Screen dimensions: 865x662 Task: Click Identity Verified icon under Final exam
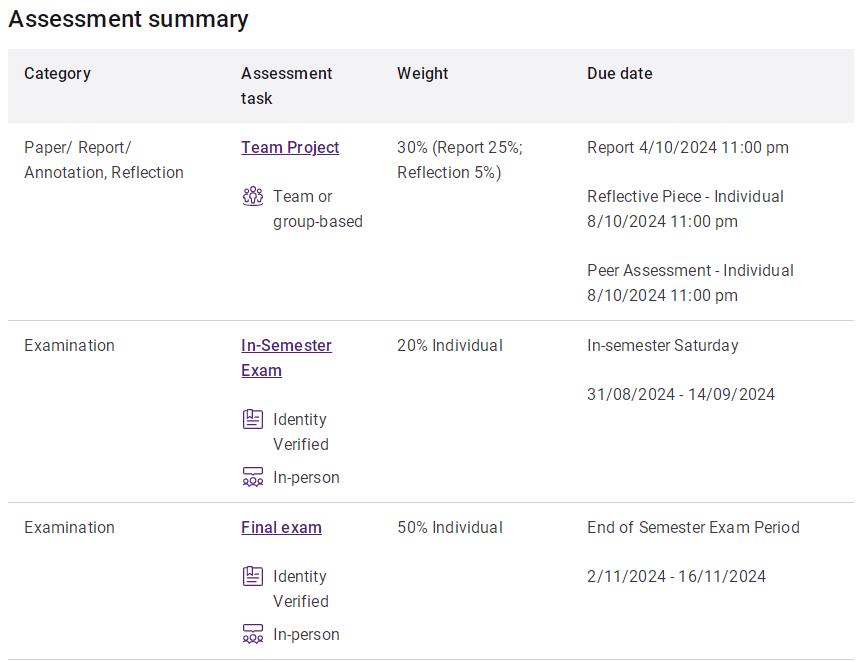point(253,576)
